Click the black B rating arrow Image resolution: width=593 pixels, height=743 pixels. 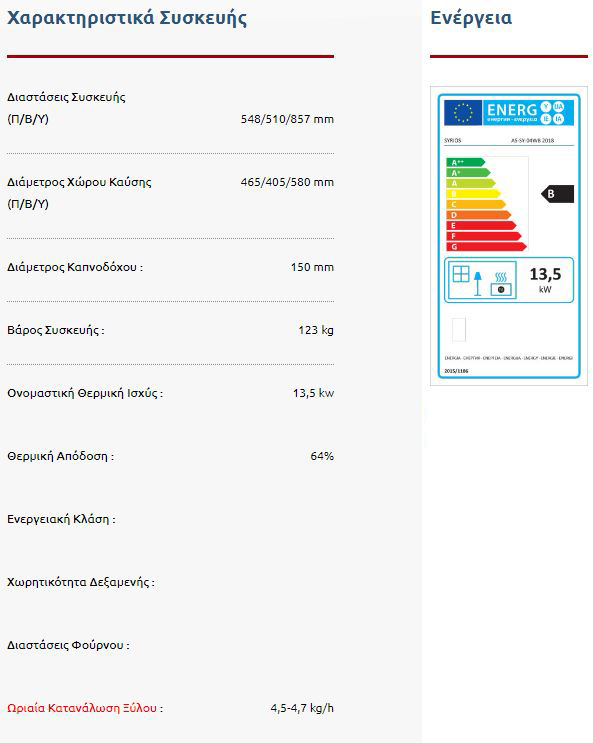tap(557, 194)
